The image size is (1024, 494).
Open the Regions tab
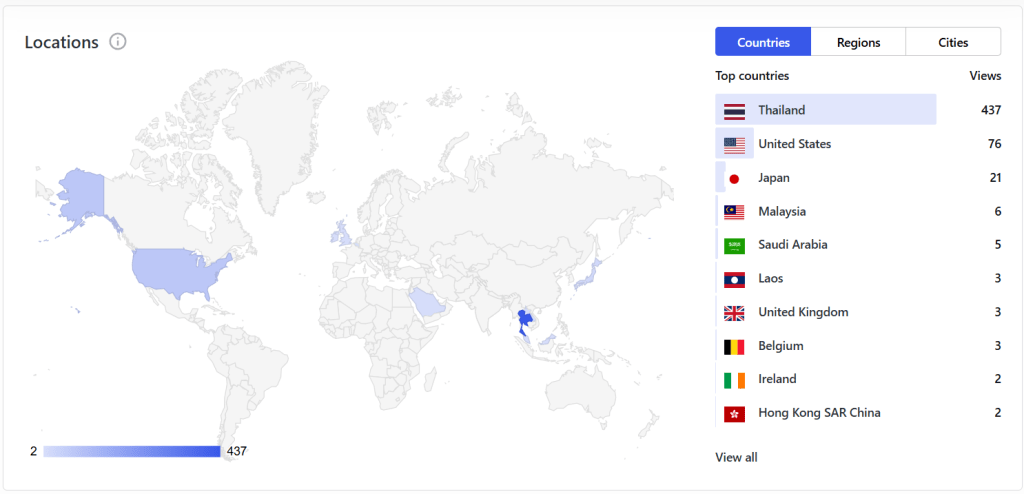[858, 42]
